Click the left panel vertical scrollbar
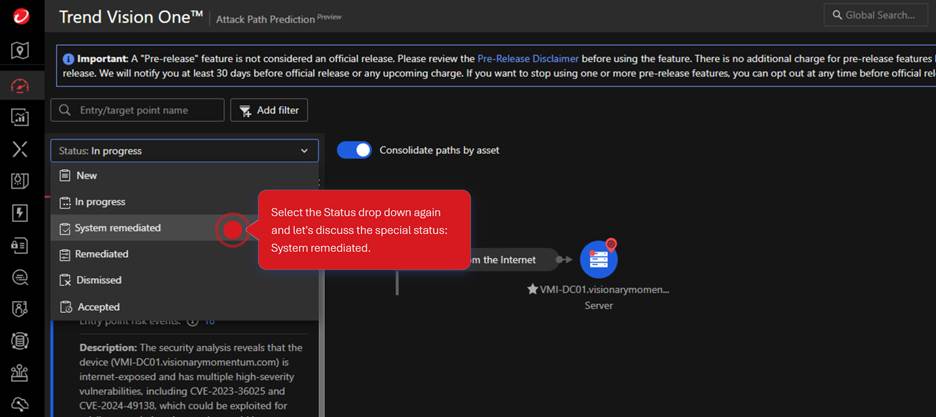Viewport: 936px width, 417px height. tap(322, 368)
